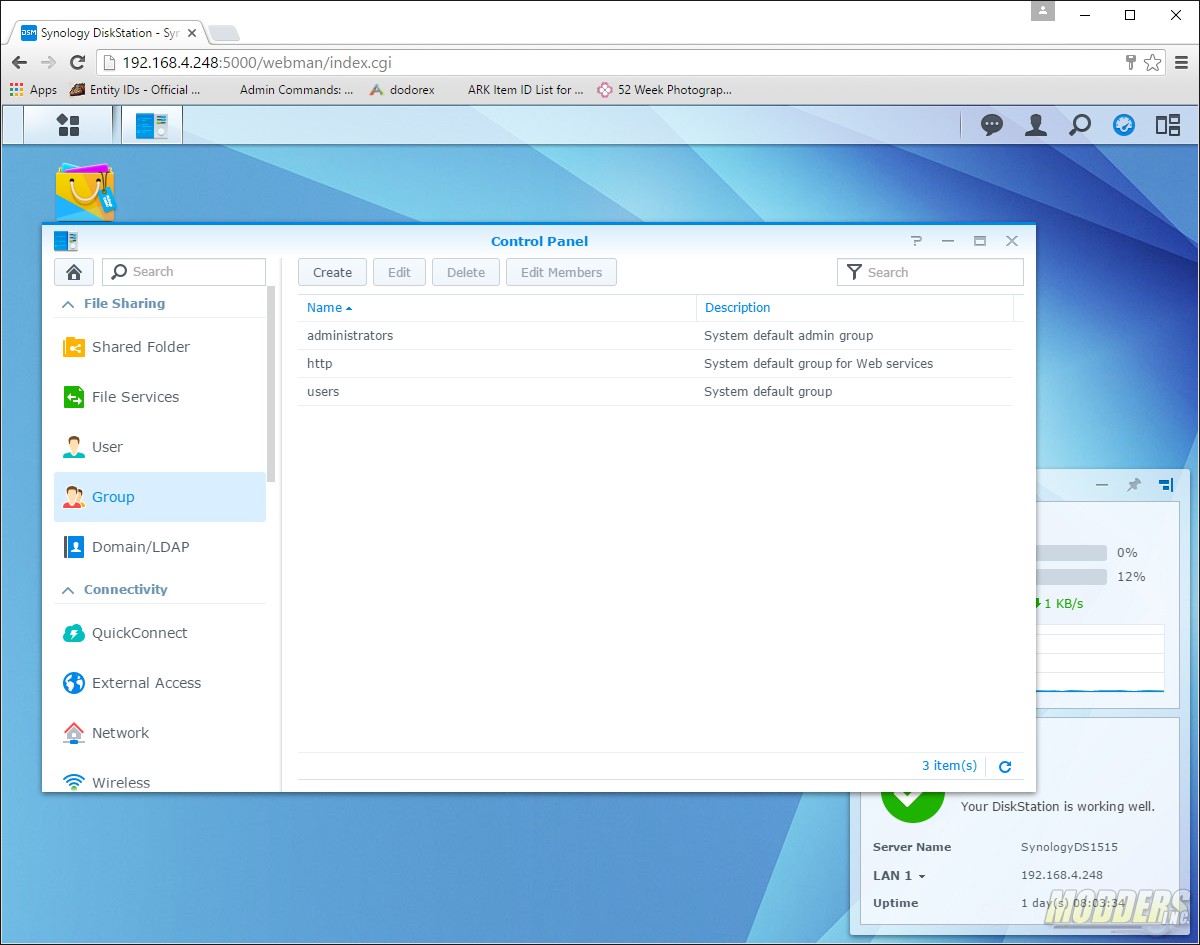The width and height of the screenshot is (1200, 945).
Task: Click the Control Panel sidebar scrollbar
Action: tap(271, 384)
